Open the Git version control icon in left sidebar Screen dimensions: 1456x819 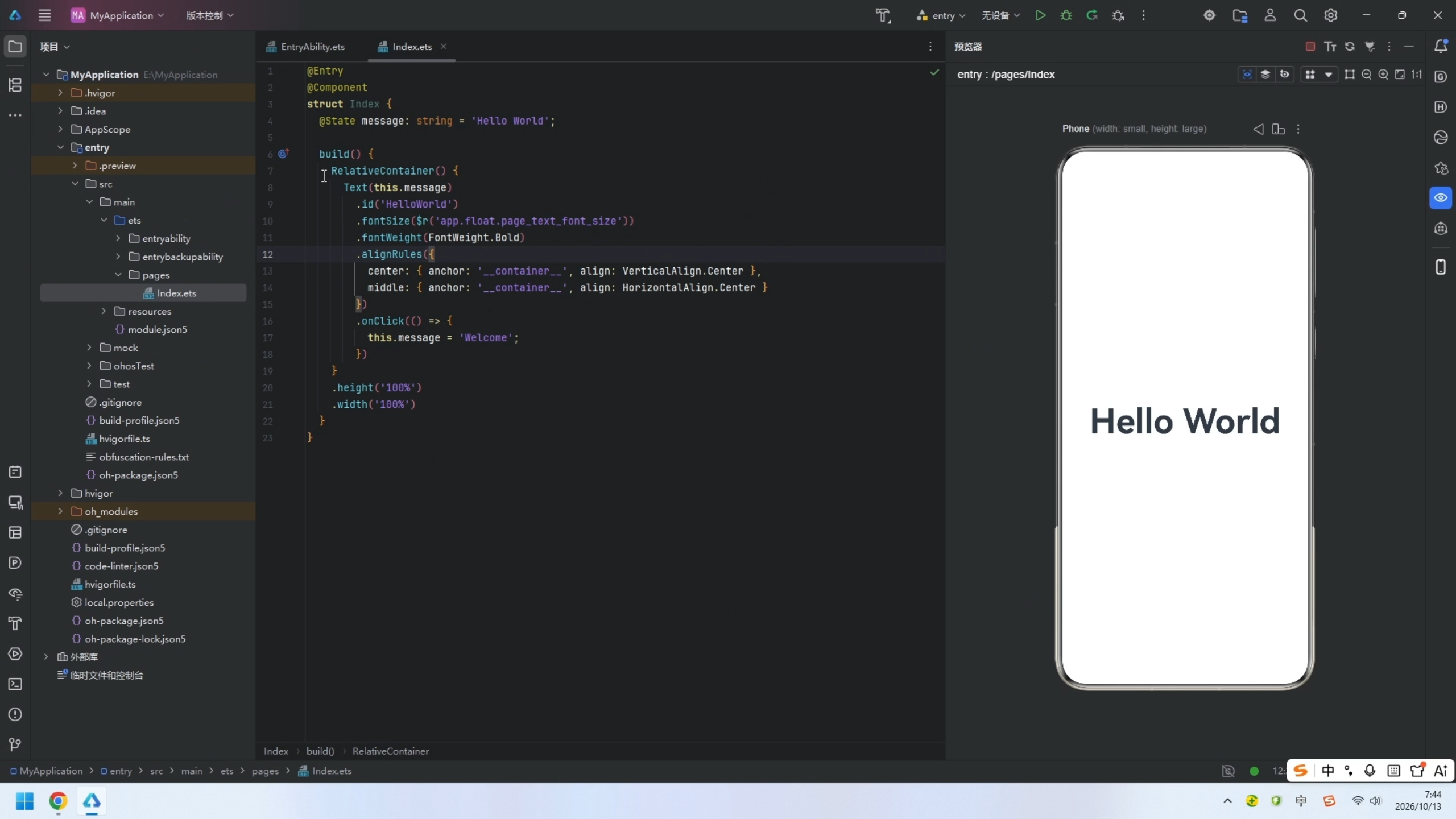(15, 744)
